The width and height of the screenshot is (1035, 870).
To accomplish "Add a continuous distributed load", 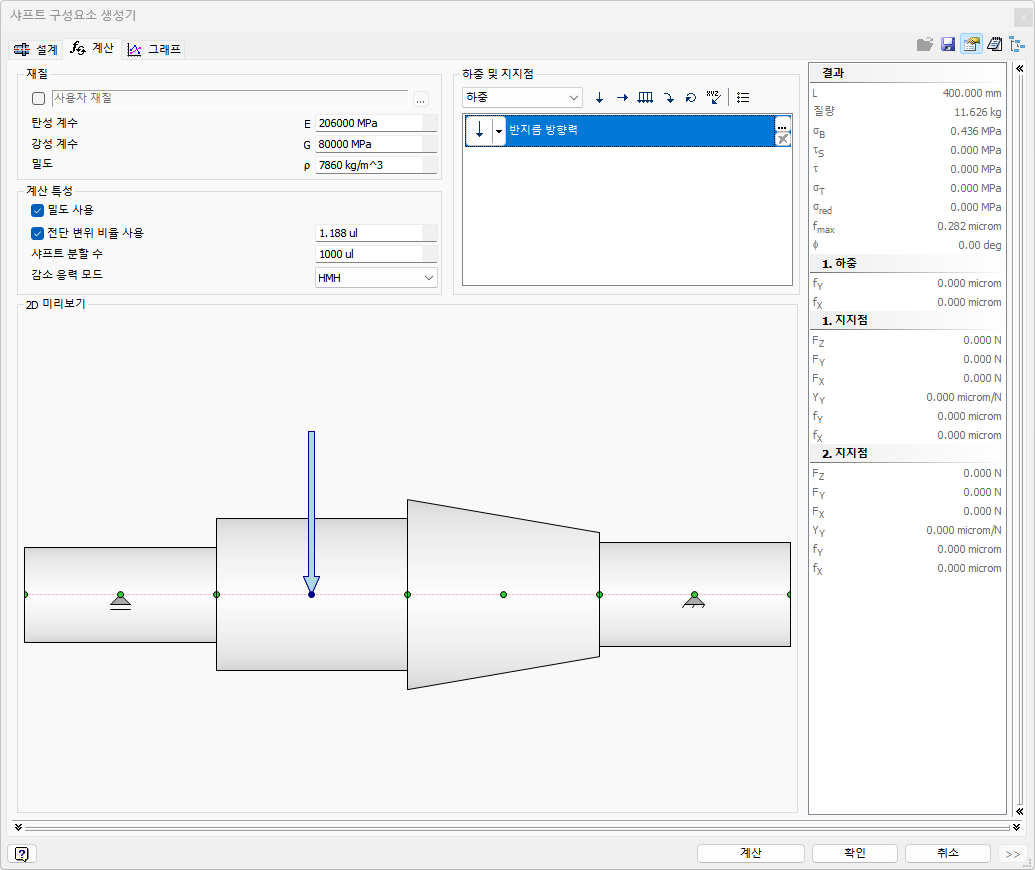I will click(x=645, y=98).
